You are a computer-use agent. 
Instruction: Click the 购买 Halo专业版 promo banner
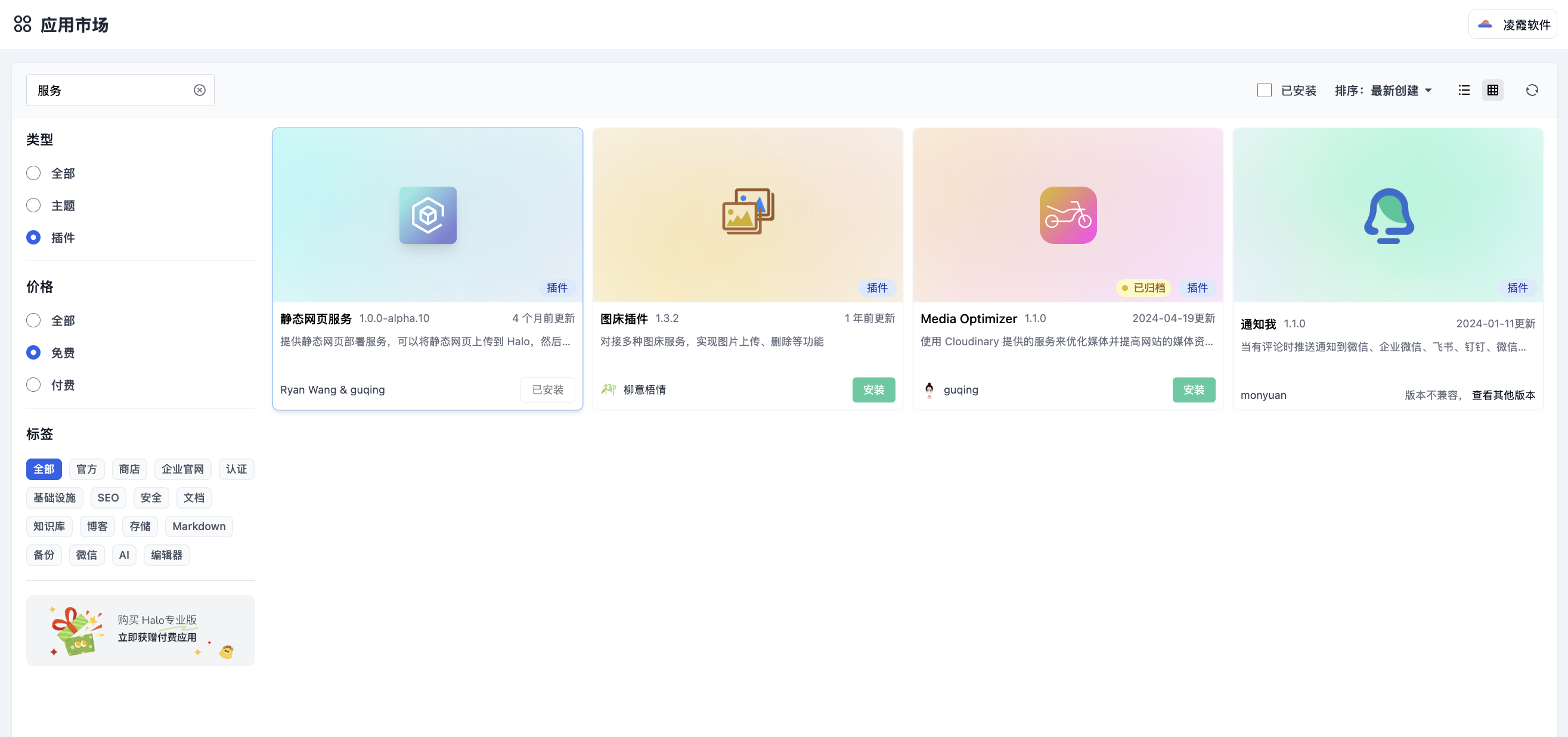pos(140,630)
